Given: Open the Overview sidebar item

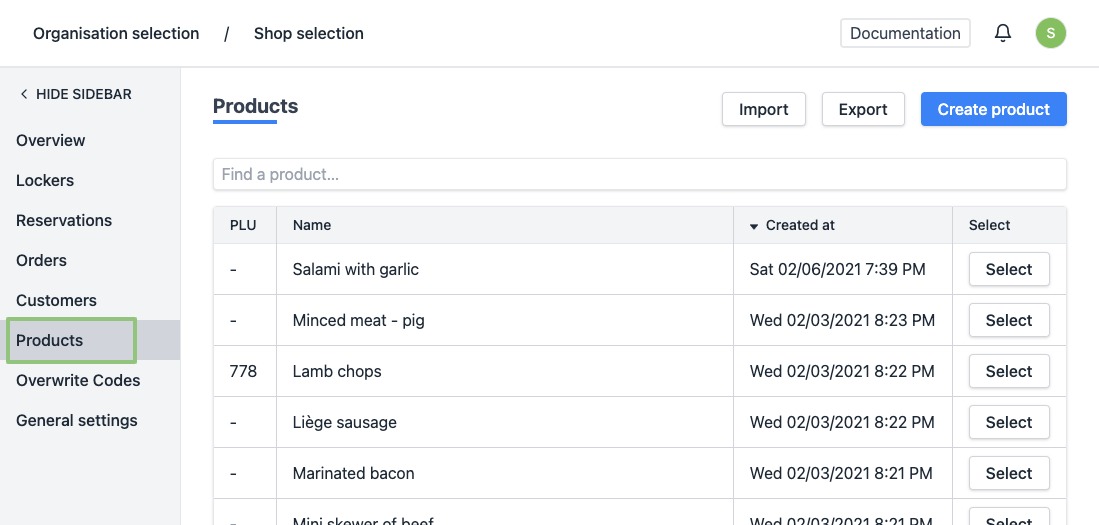Looking at the screenshot, I should point(51,140).
